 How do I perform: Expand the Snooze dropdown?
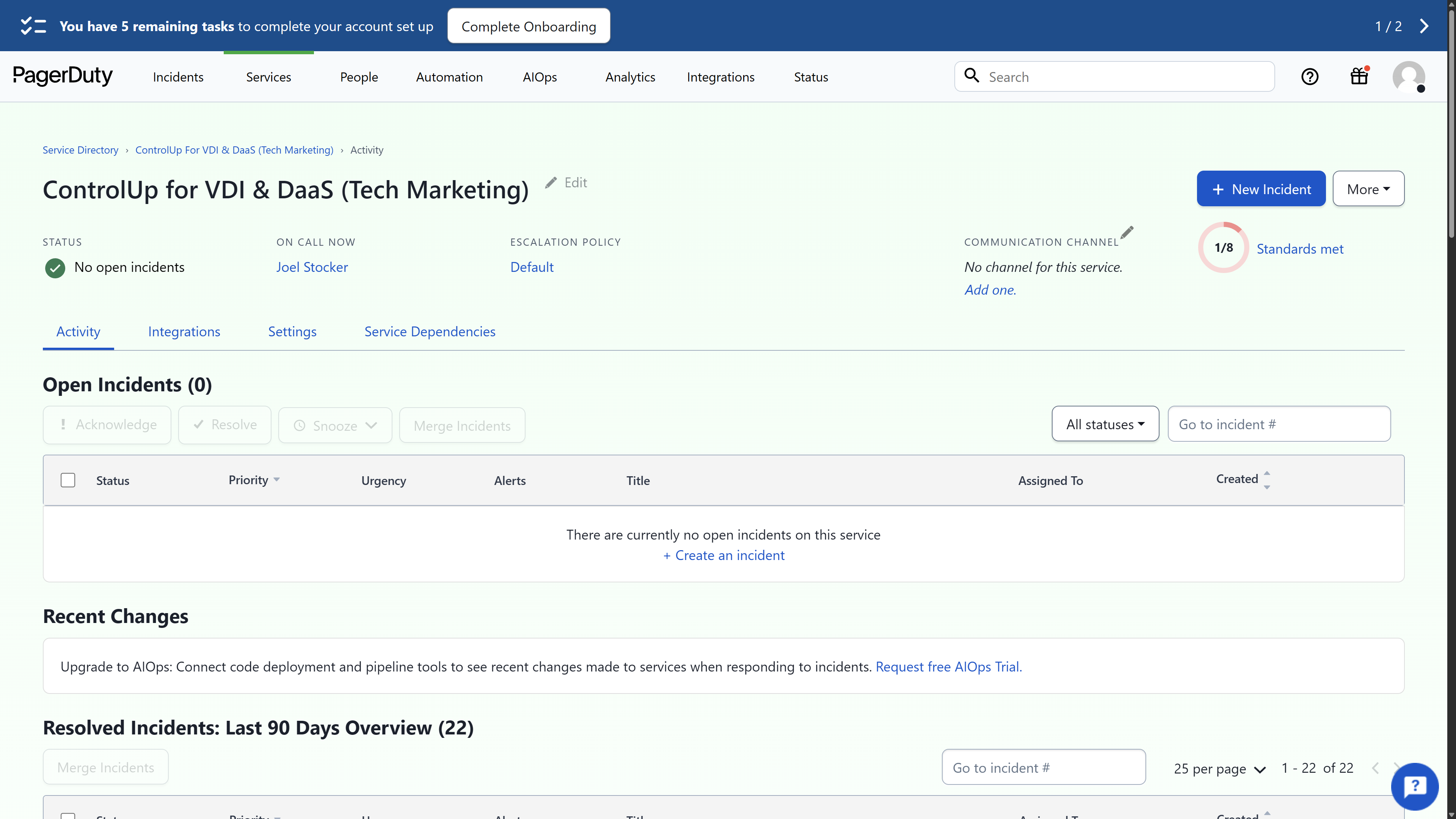click(335, 425)
